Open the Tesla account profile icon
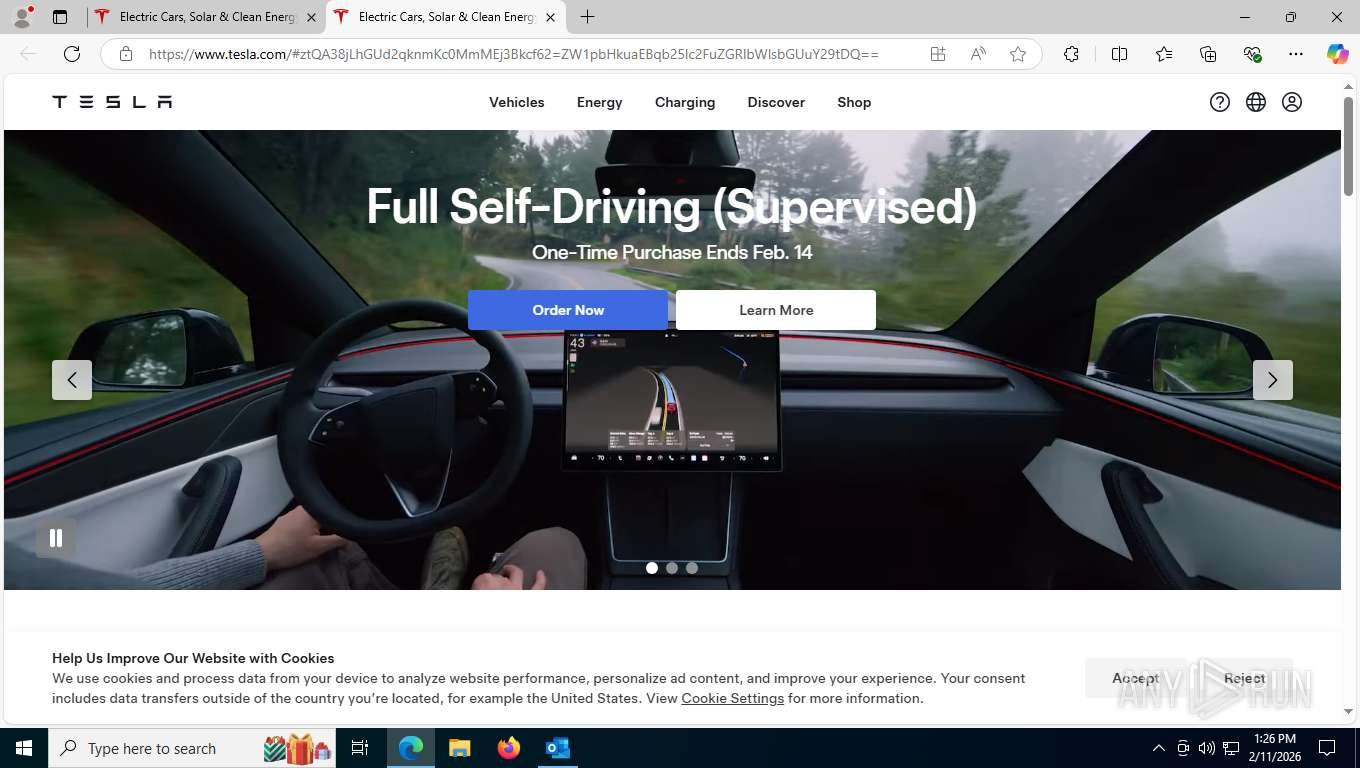Viewport: 1360px width, 768px height. [1292, 102]
